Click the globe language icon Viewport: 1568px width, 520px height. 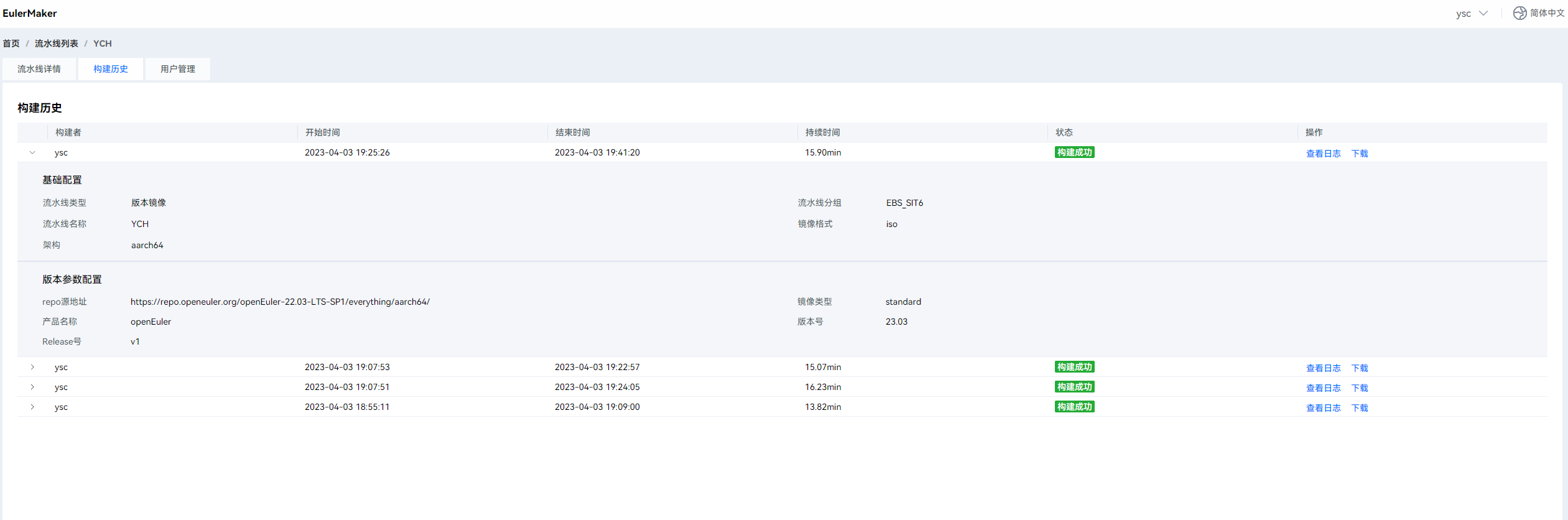pos(1519,13)
